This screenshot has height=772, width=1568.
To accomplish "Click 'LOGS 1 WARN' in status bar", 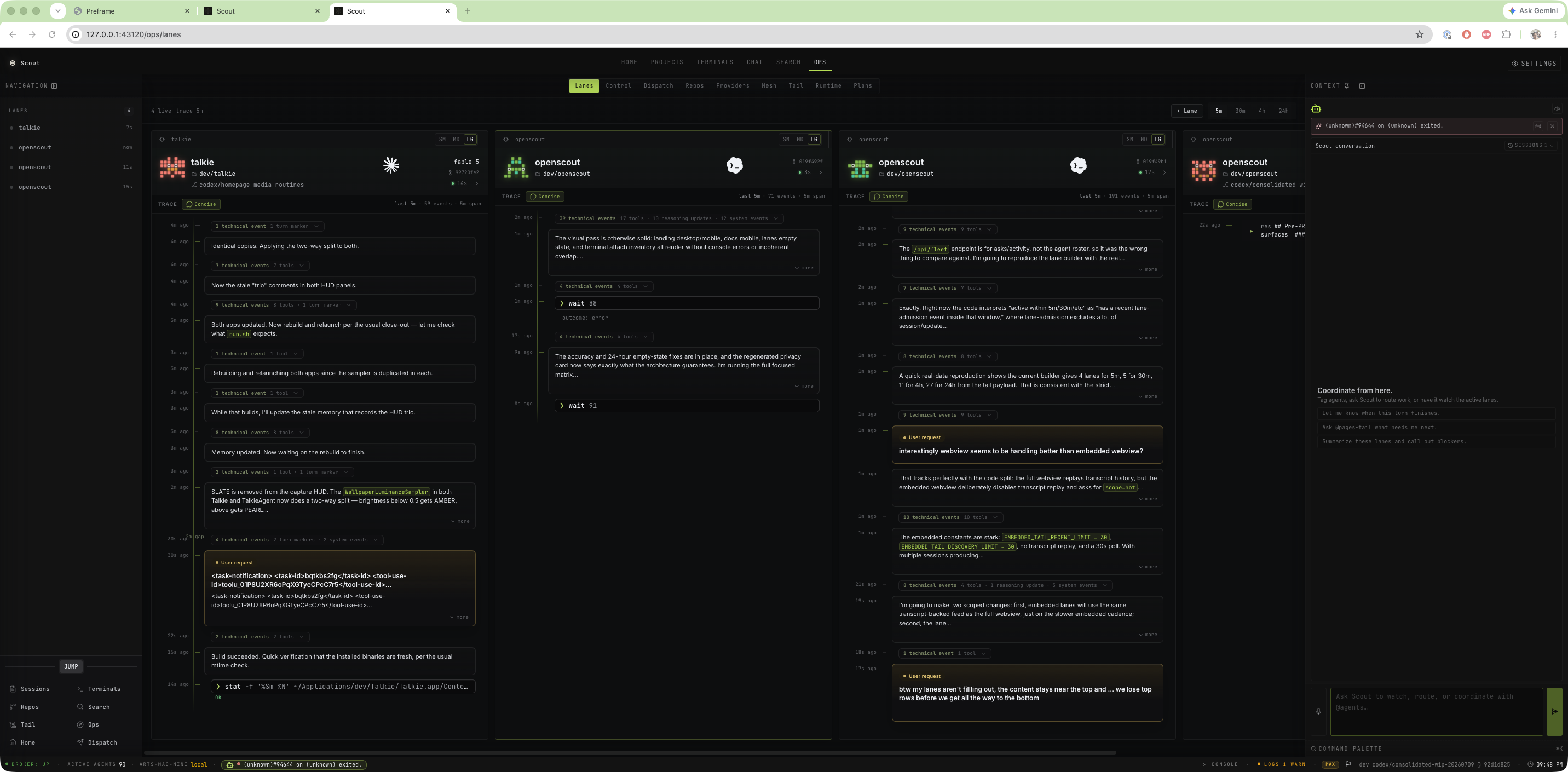I will click(1281, 765).
